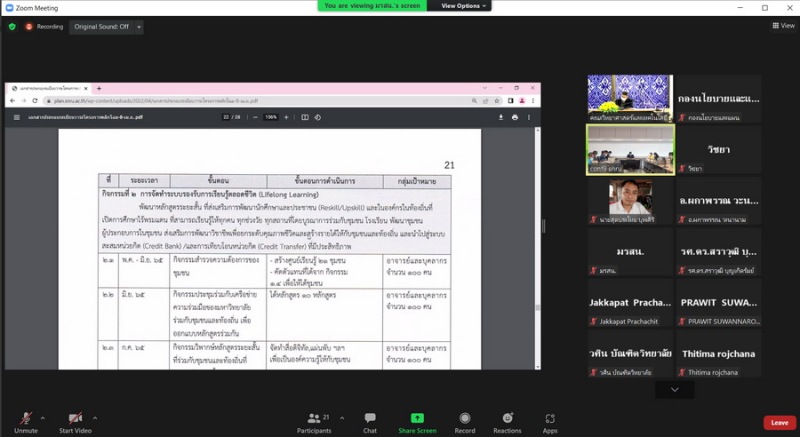
Task: Click the green Share Screen icon
Action: 417,419
